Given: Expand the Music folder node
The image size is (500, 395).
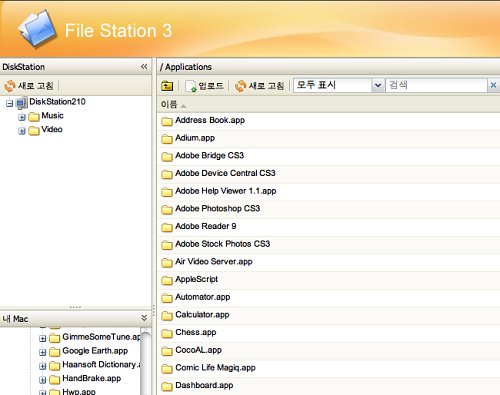Looking at the screenshot, I should pos(22,117).
